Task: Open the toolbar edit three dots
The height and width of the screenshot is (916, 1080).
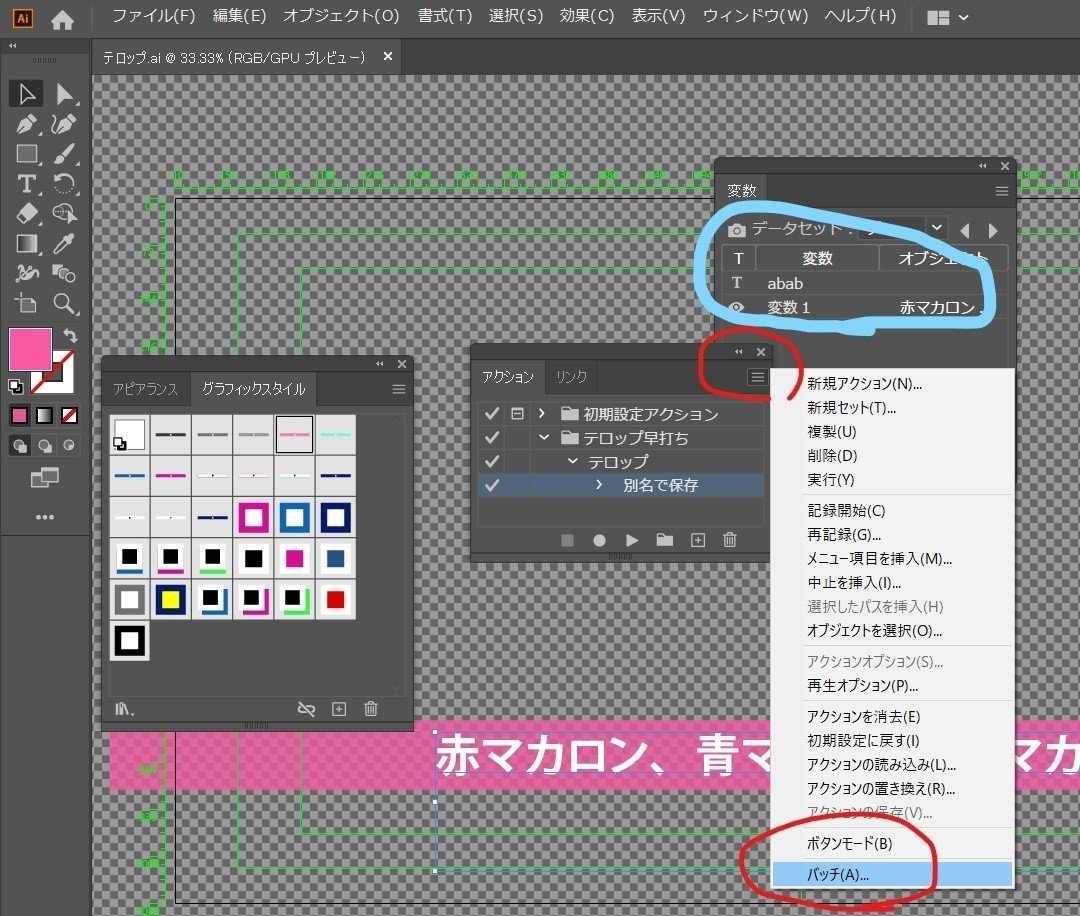Action: 45,517
